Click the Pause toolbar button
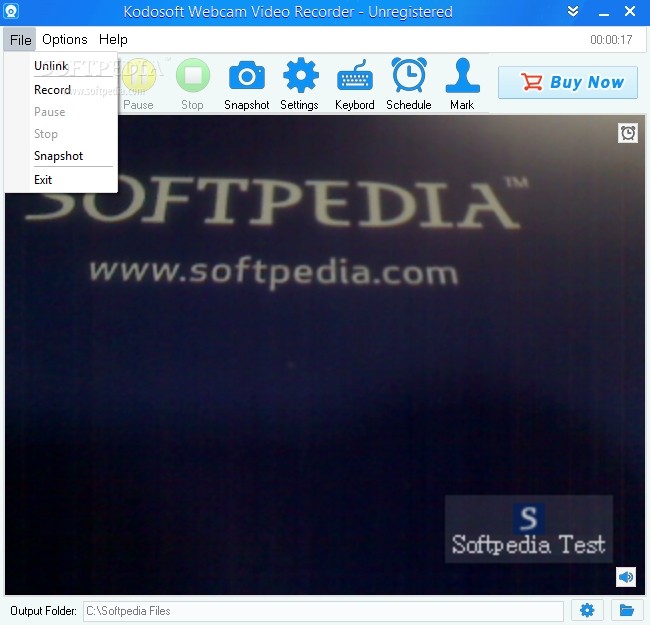650x625 pixels. click(x=138, y=84)
